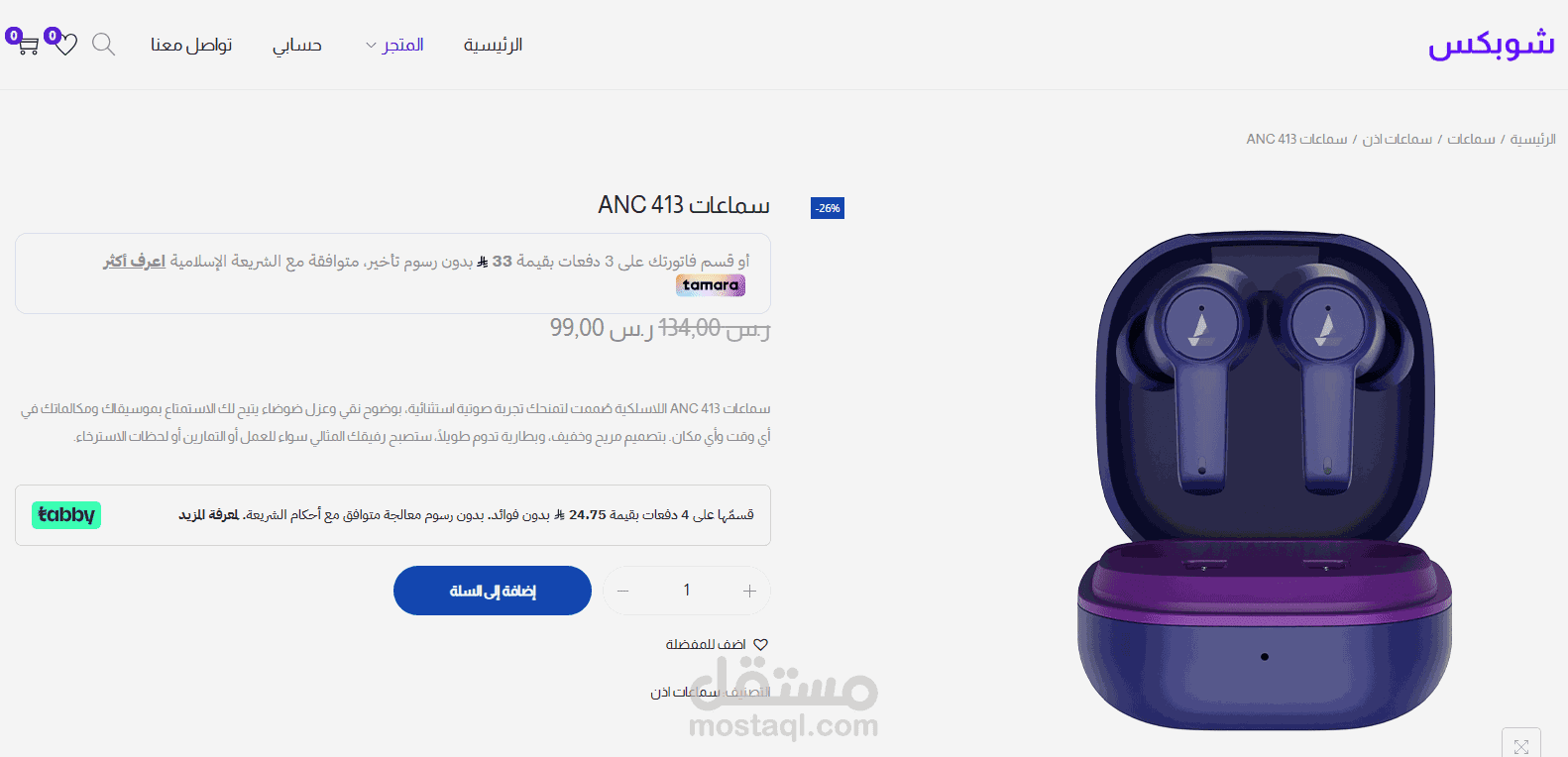The height and width of the screenshot is (757, 1568).
Task: Click the شوبكس site logo
Action: point(1492,45)
